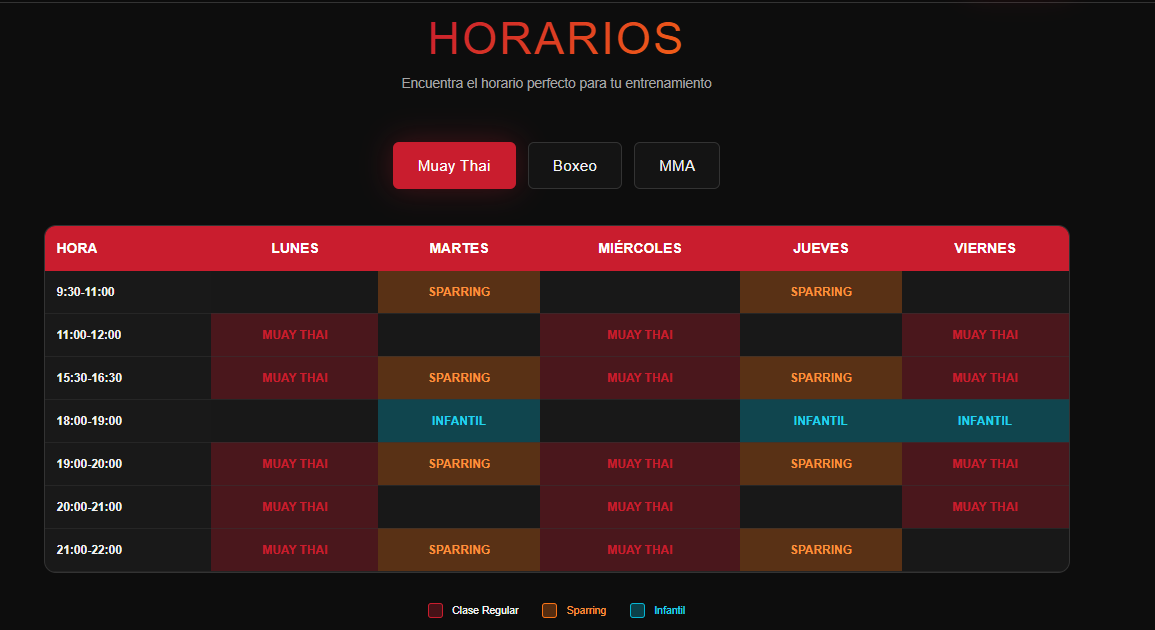The width and height of the screenshot is (1155, 630).
Task: Click the 'Infantil' legend label text
Action: [670, 610]
